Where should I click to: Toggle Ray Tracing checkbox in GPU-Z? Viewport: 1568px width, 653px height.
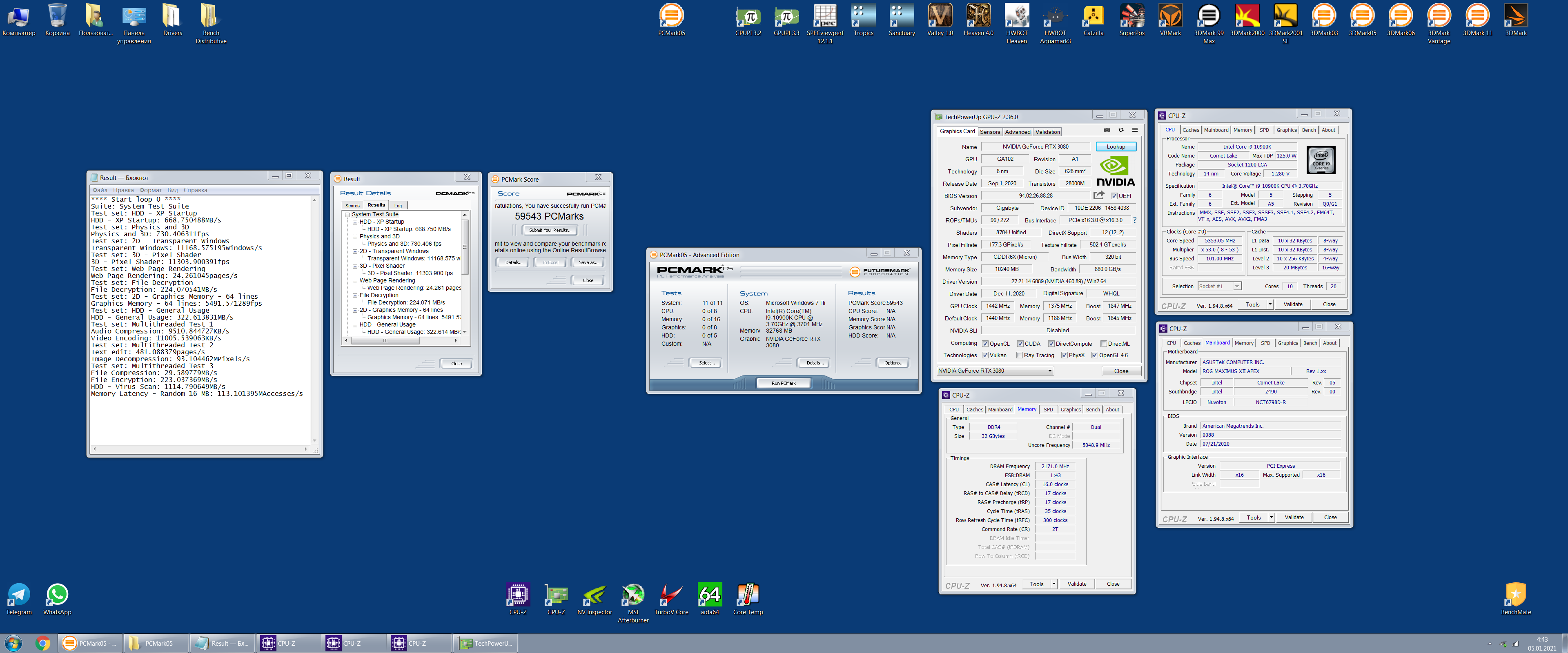click(1020, 355)
